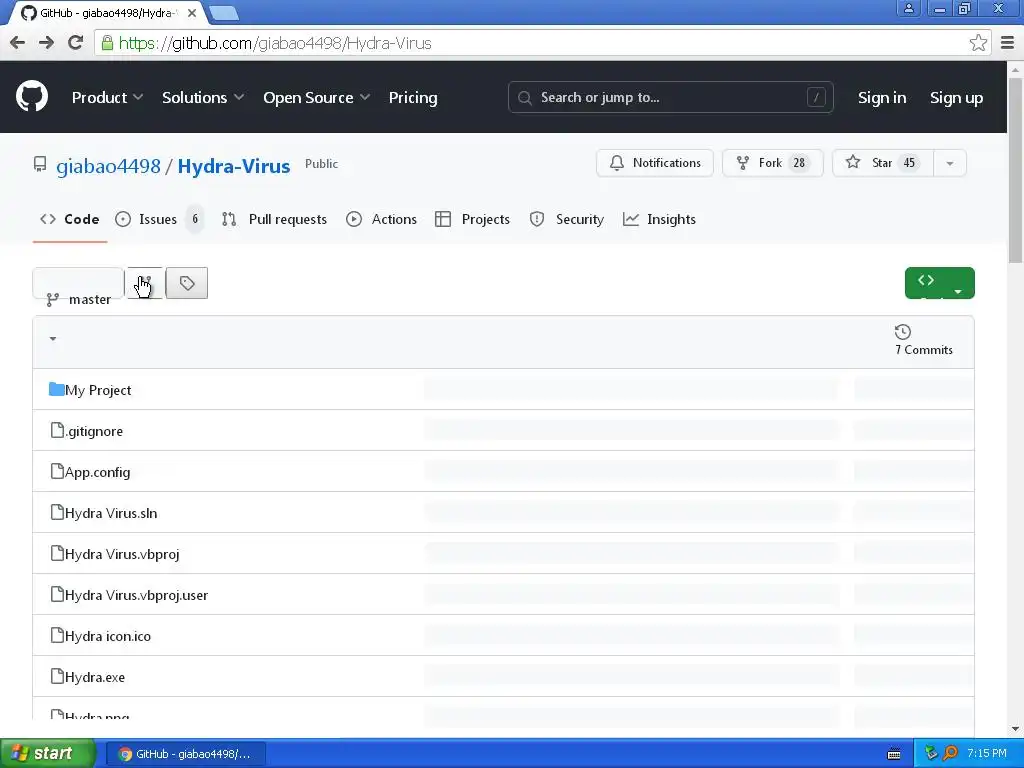Click the scrollbar down arrow
Image resolution: width=1024 pixels, height=768 pixels.
coord(1016,728)
